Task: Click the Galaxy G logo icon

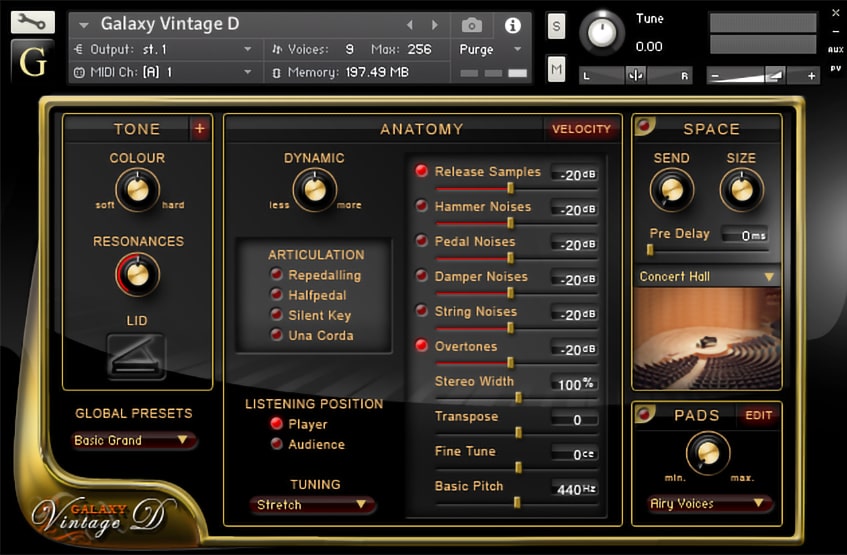Action: click(x=32, y=62)
